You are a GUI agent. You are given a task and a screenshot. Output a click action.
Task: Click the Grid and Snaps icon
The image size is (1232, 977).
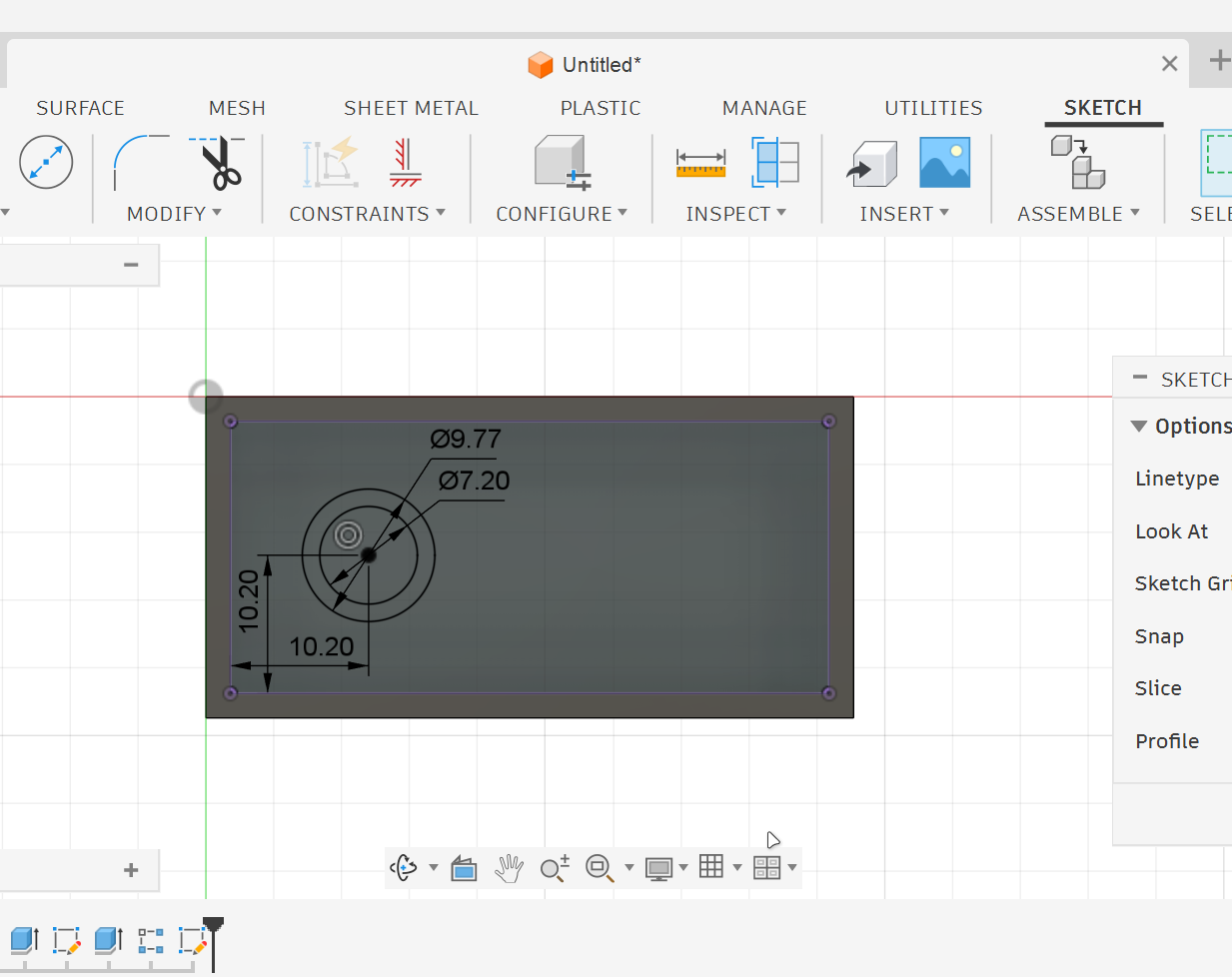pos(711,867)
